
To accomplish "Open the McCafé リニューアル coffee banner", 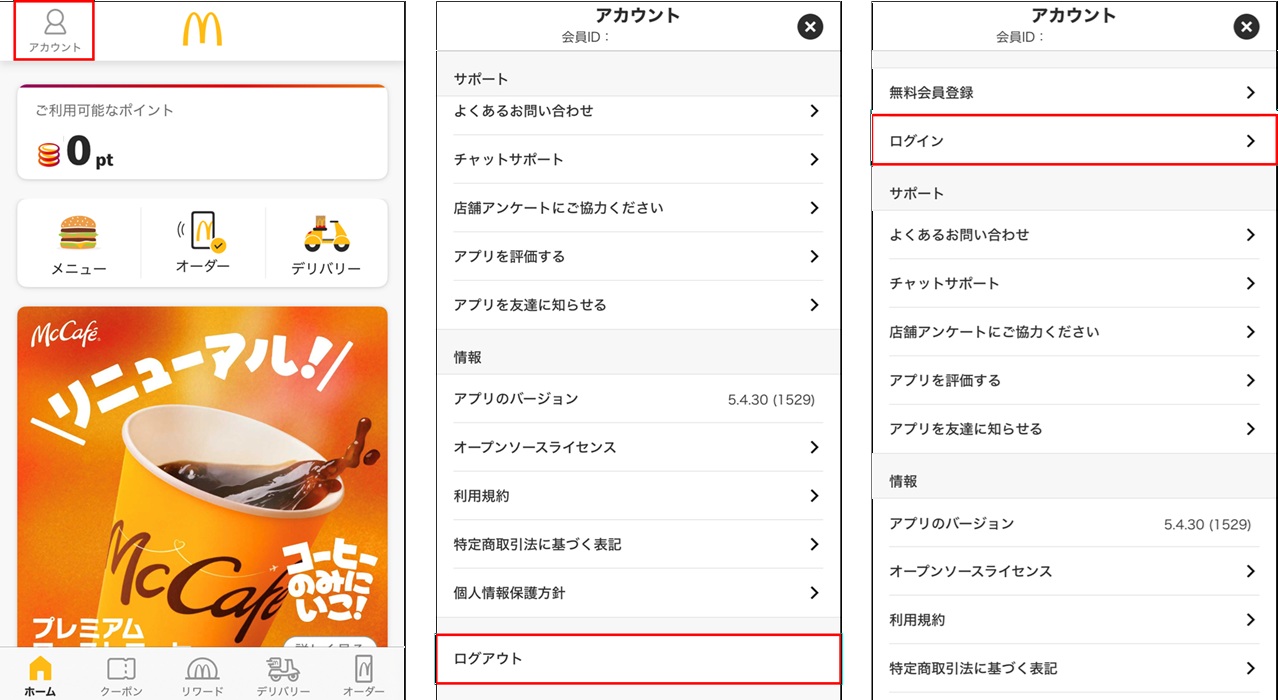I will coord(202,476).
